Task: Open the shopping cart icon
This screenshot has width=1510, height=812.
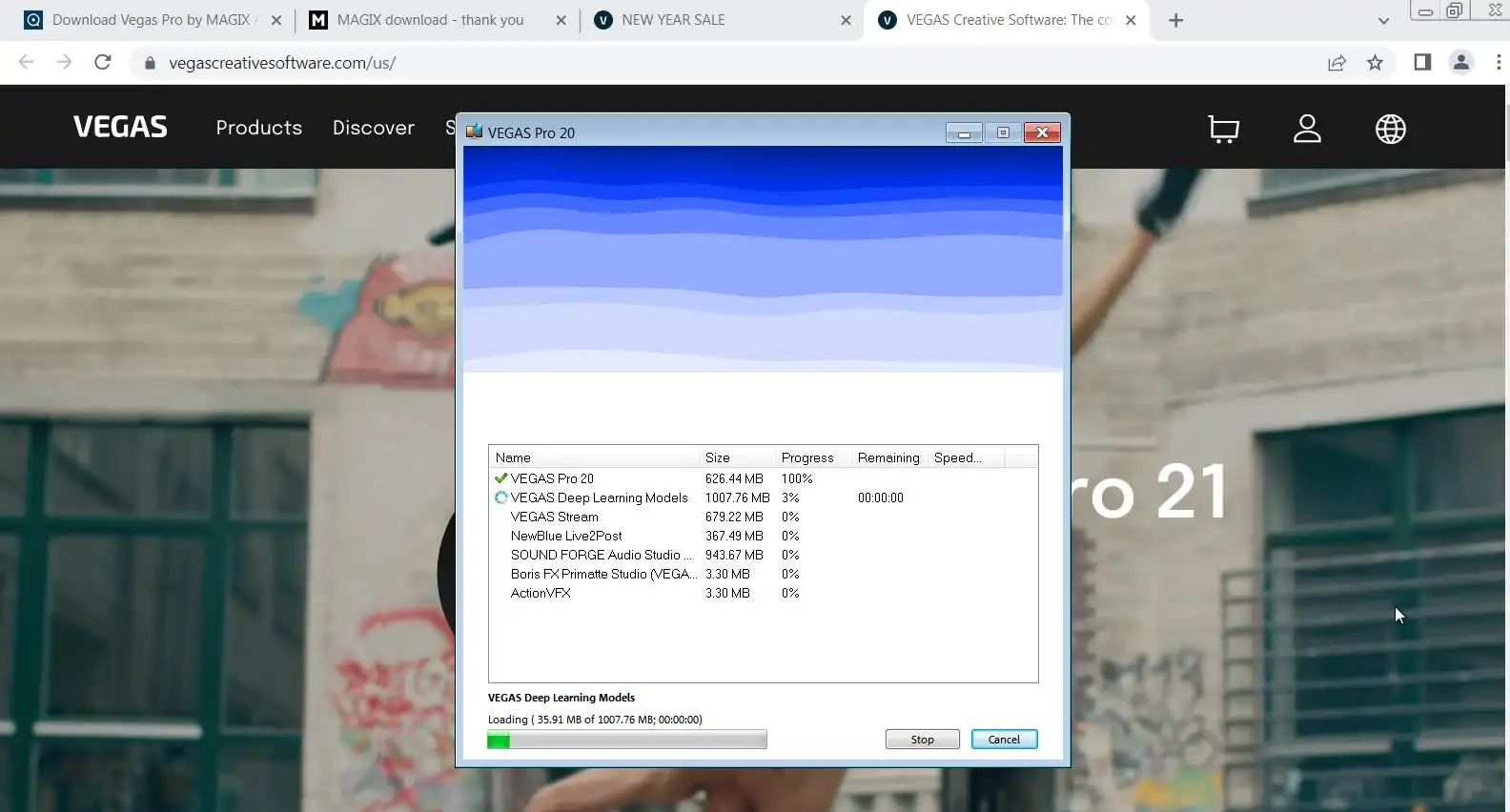Action: 1223,129
